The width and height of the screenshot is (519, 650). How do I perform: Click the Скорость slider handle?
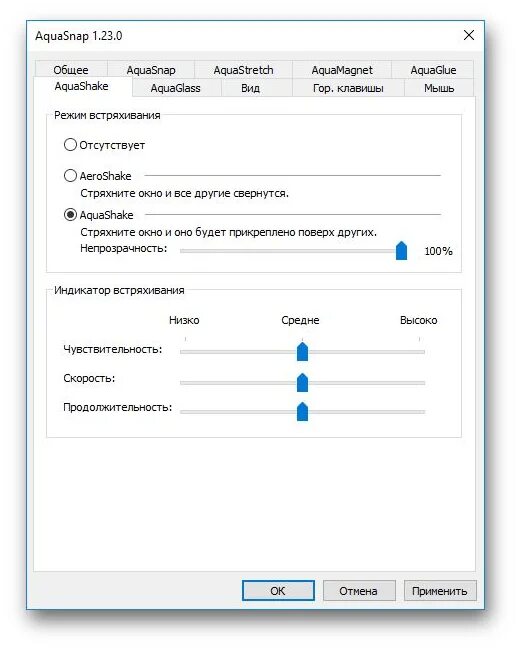[303, 382]
